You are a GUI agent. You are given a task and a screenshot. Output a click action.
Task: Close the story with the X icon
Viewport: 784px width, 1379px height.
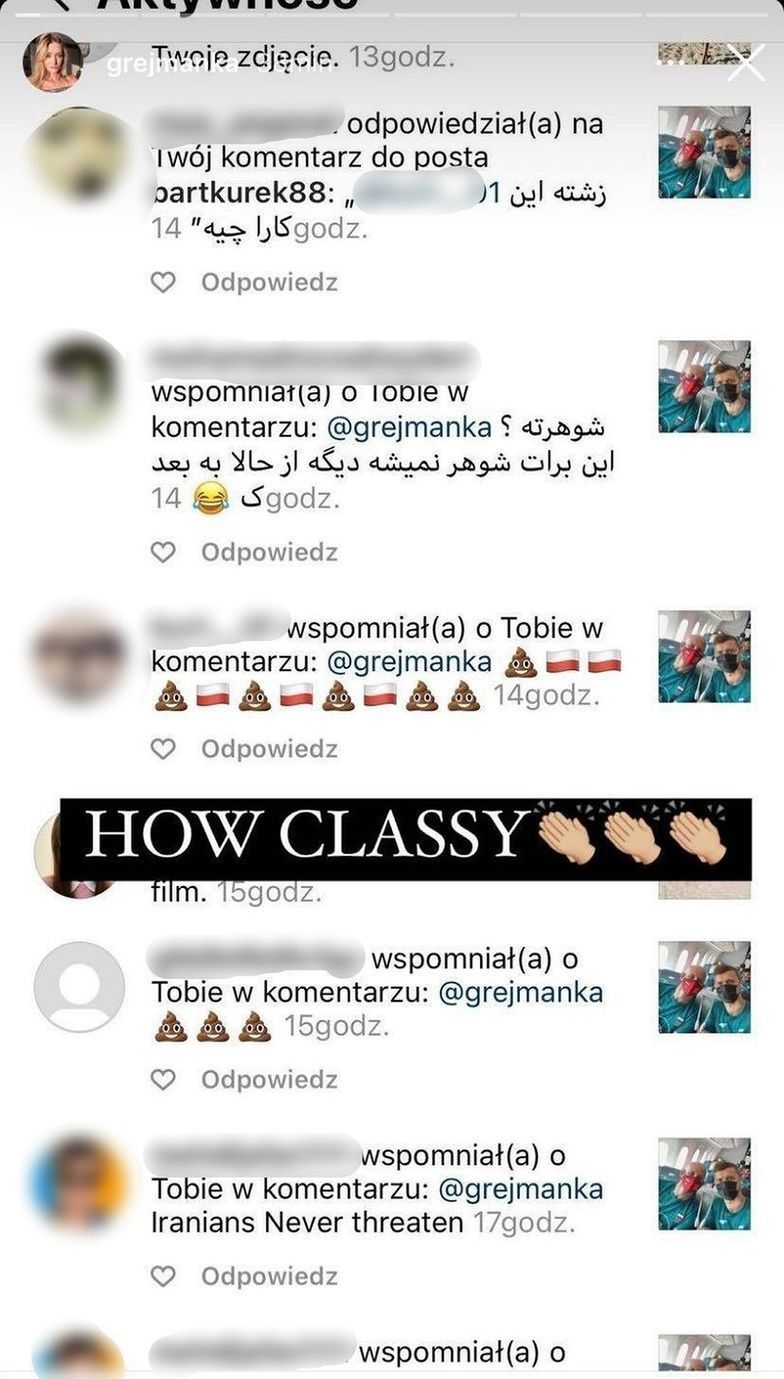tap(745, 62)
